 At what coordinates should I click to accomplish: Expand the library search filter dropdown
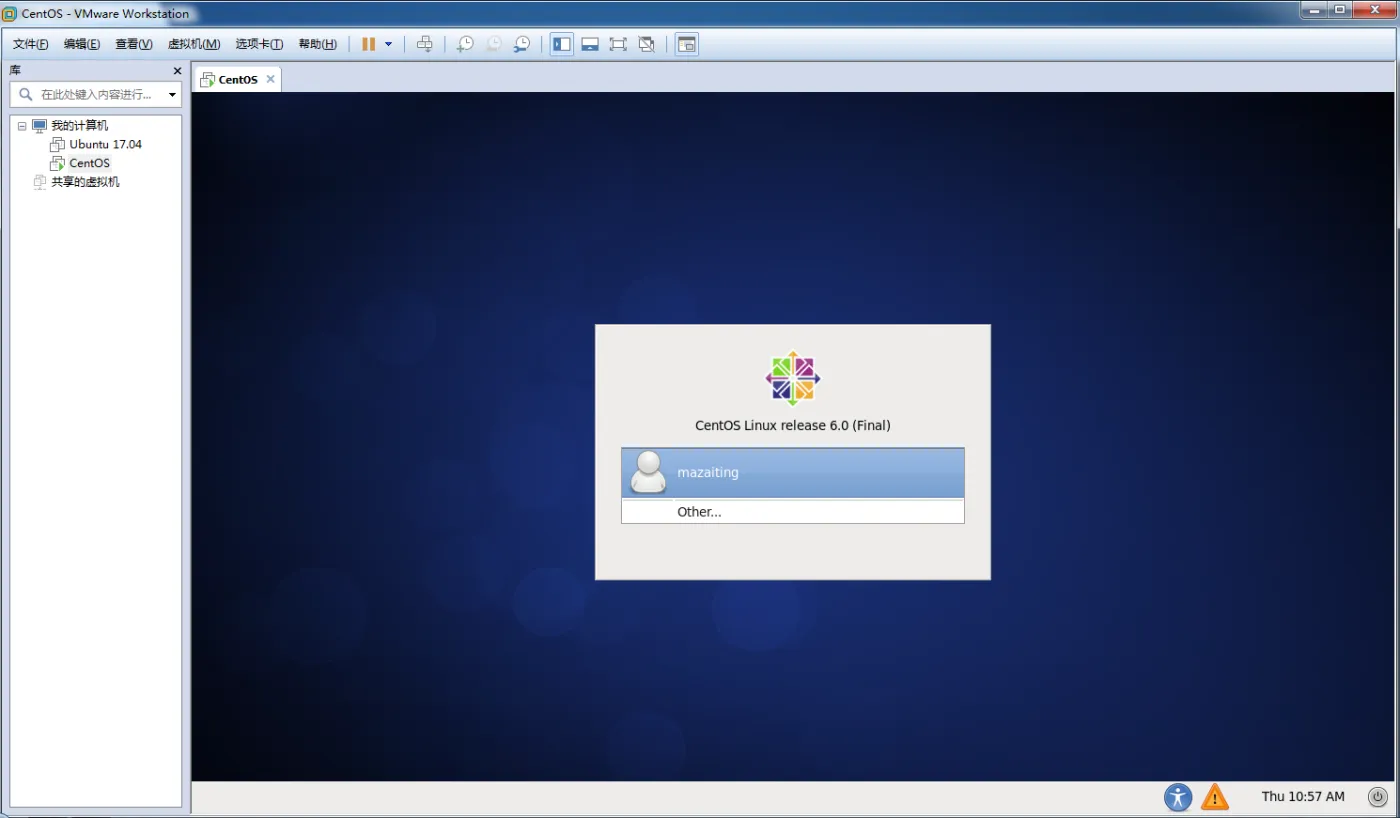[x=172, y=95]
